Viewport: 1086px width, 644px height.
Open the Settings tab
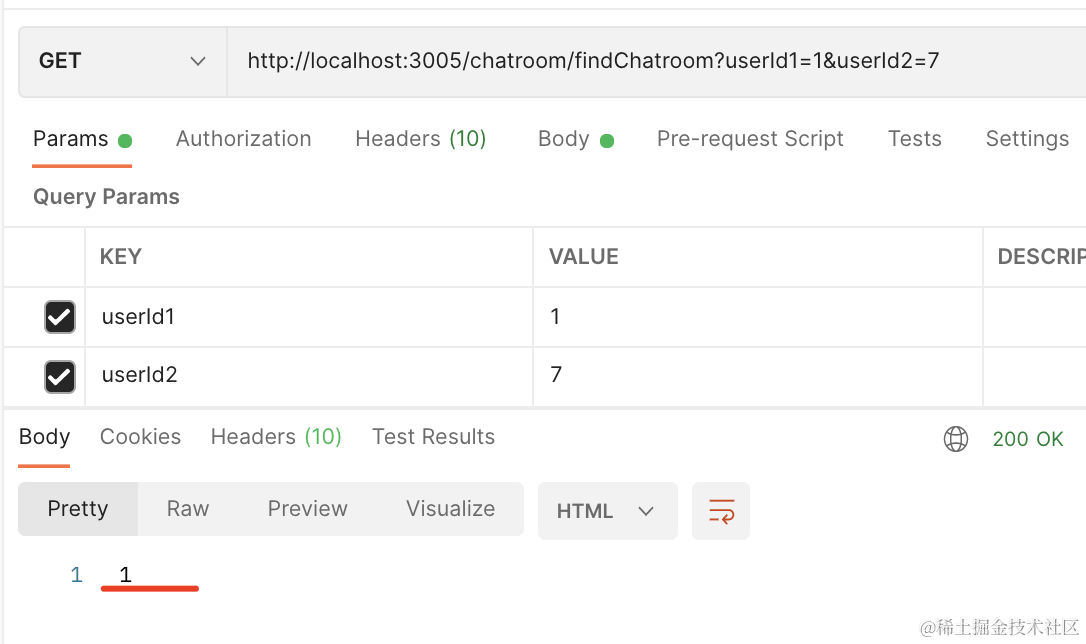[x=1027, y=139]
